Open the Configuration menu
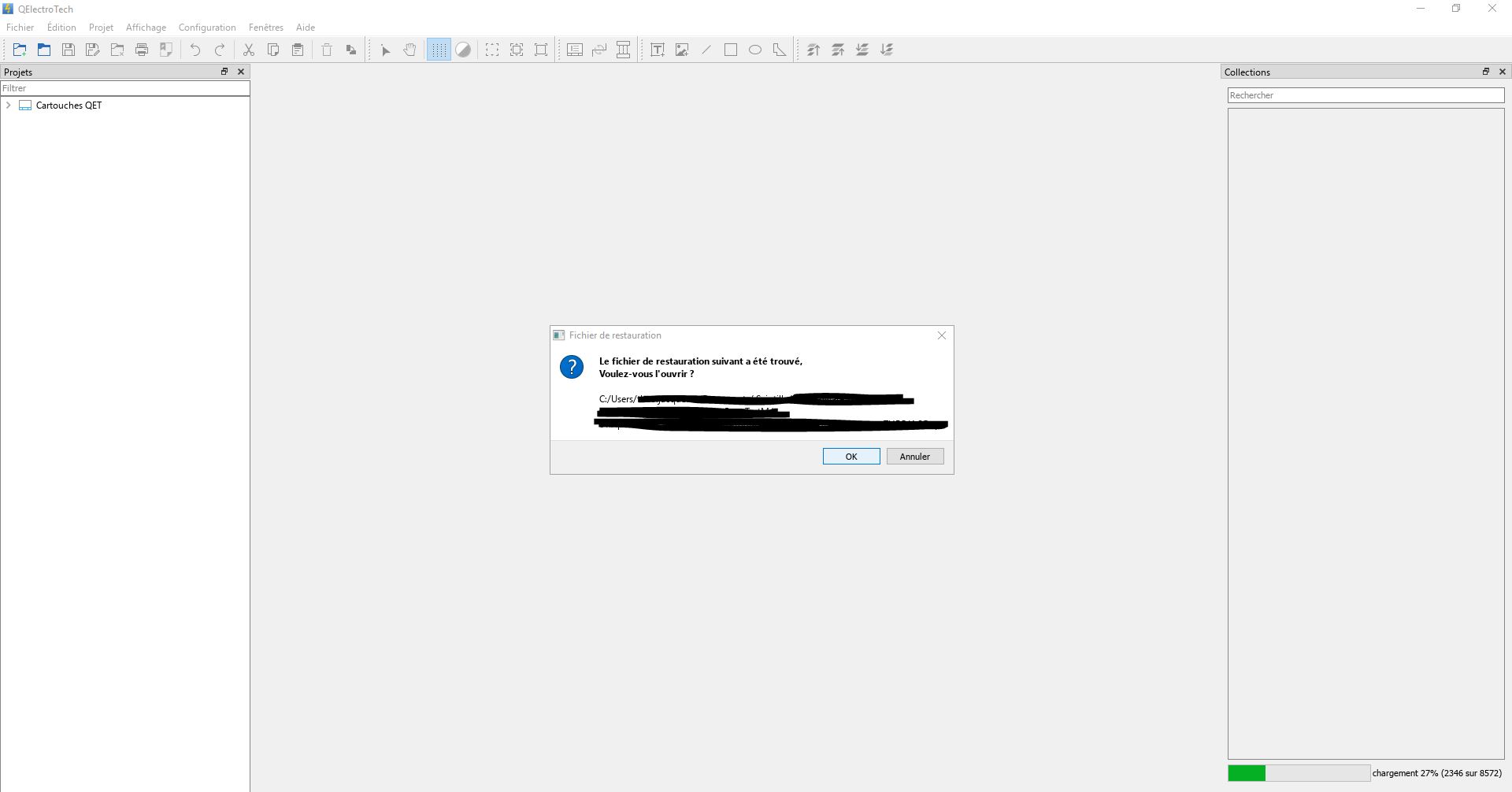The width and height of the screenshot is (1512, 792). tap(207, 27)
